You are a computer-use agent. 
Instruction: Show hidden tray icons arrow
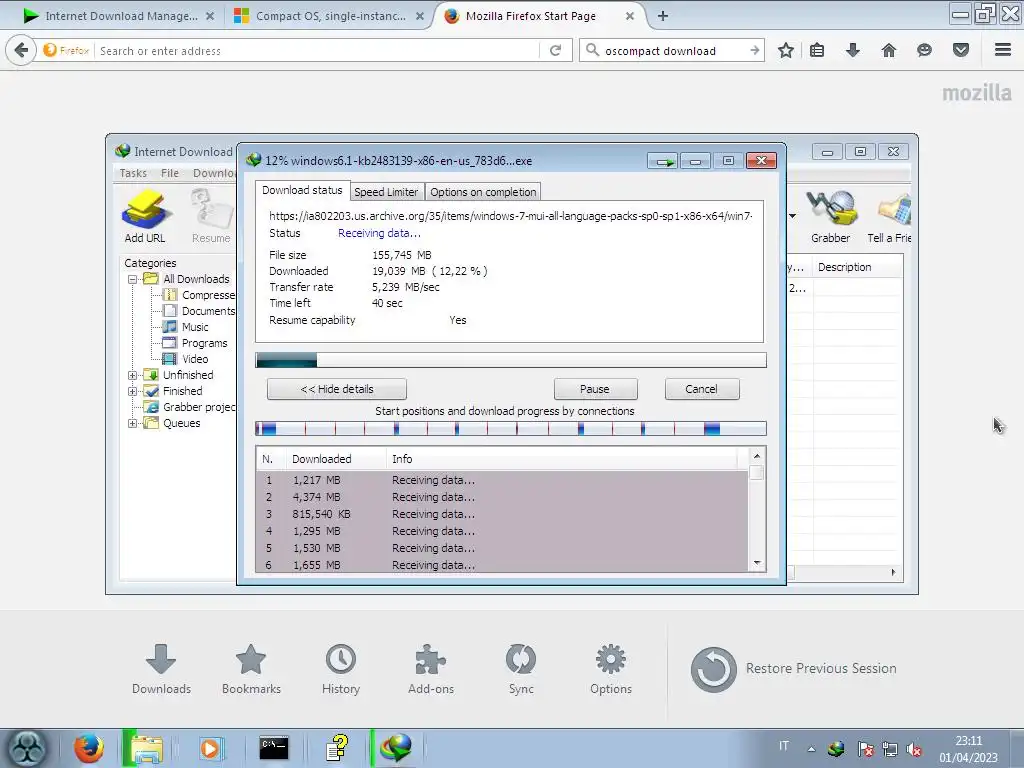click(811, 749)
